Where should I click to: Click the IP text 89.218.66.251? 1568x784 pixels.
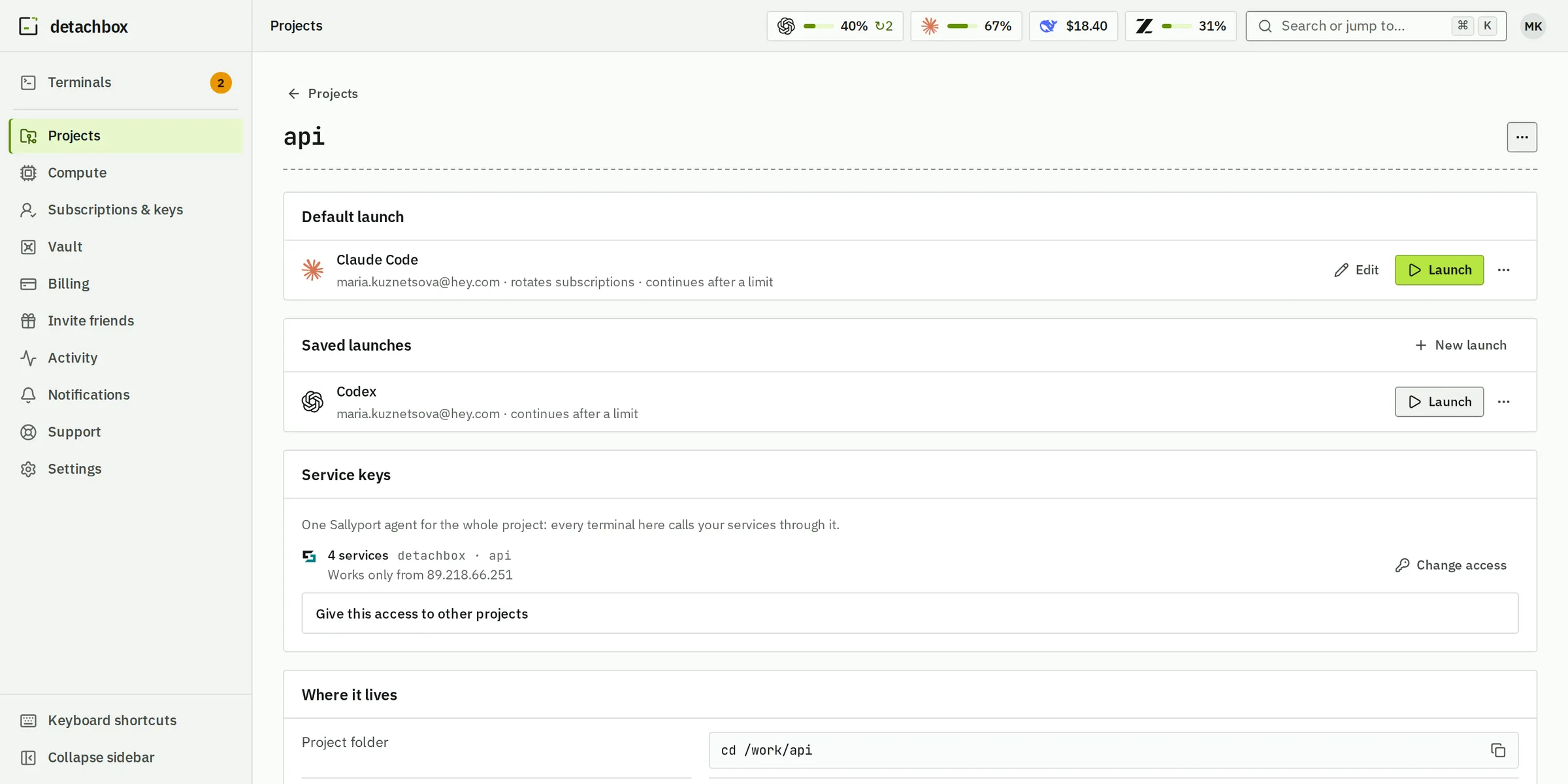click(470, 575)
